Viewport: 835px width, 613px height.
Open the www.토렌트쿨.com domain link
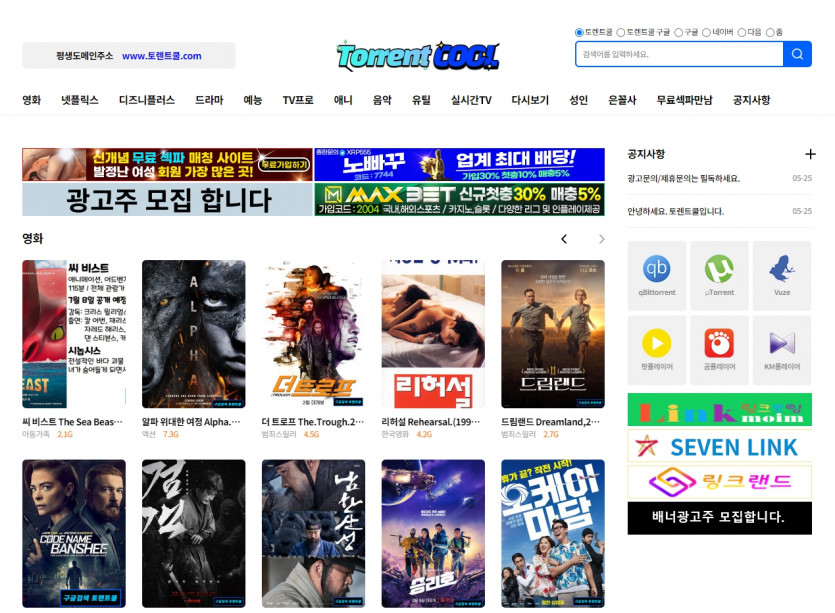(x=161, y=56)
